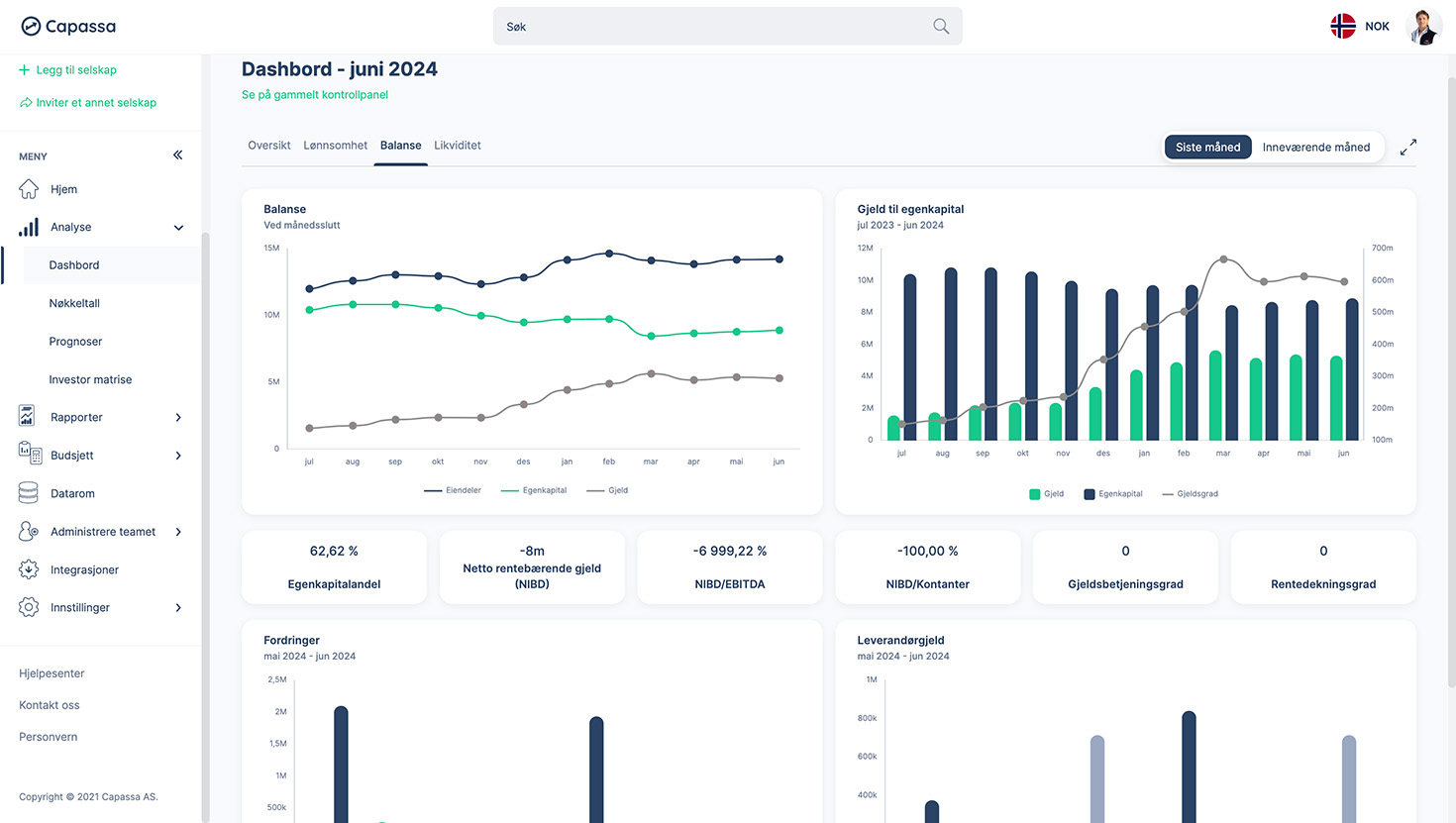
Task: Expand dashboard to fullscreen with arrows icon
Action: tap(1407, 147)
